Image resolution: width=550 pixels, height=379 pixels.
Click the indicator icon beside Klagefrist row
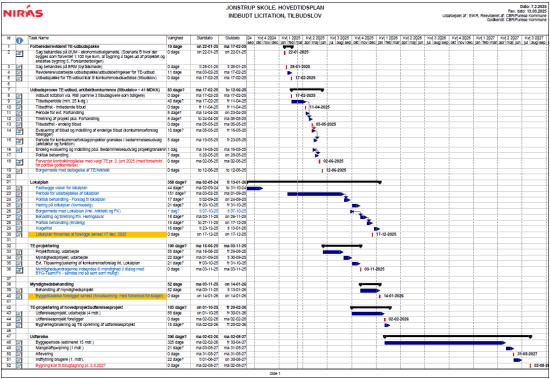(19, 229)
